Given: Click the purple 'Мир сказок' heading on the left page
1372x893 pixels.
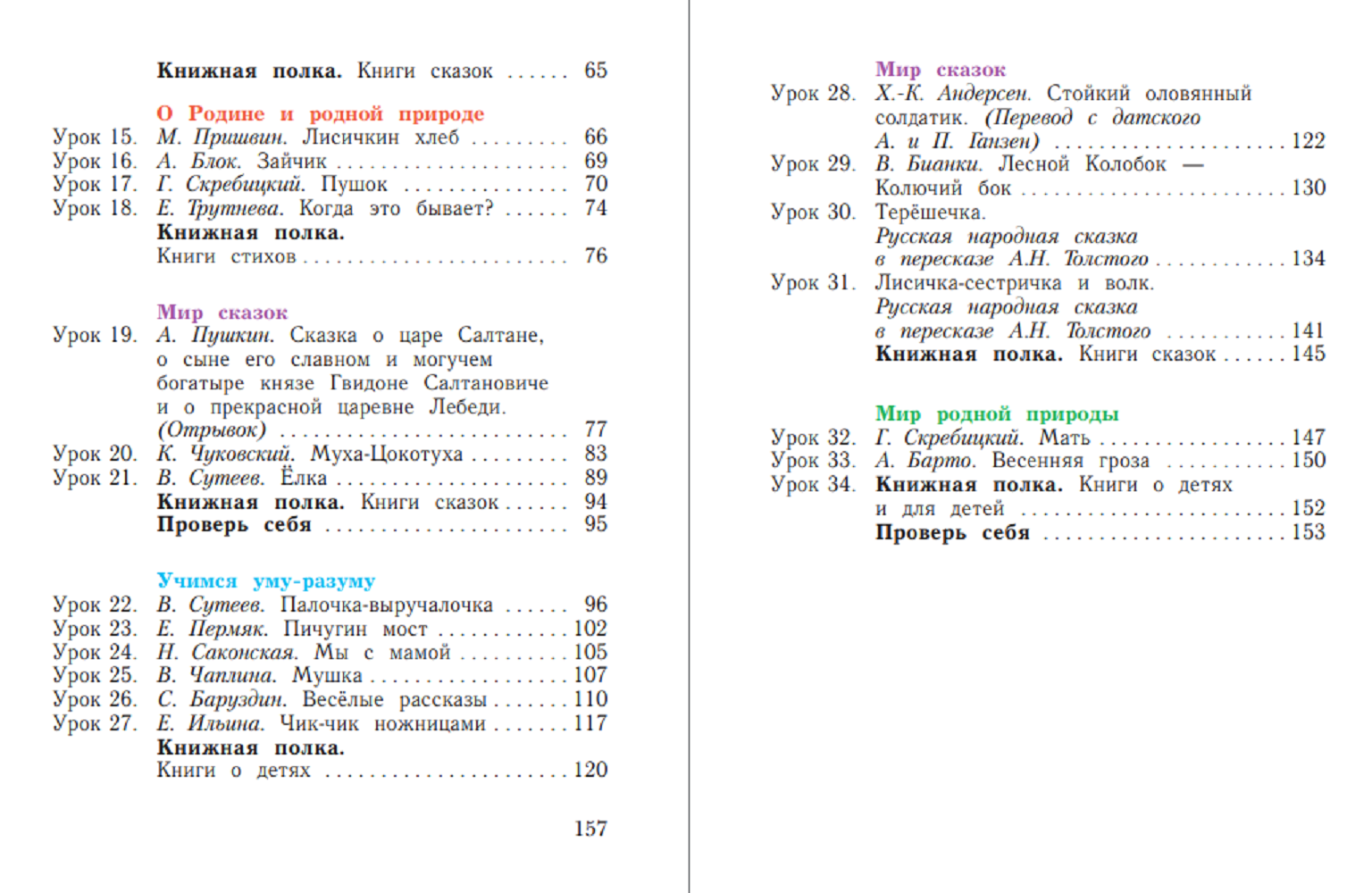Looking at the screenshot, I should [222, 313].
